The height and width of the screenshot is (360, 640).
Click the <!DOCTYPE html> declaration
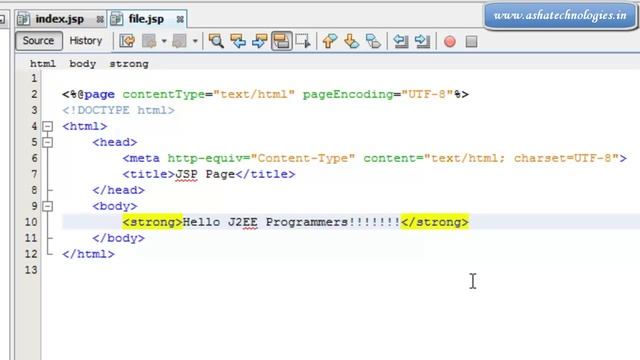(x=118, y=110)
